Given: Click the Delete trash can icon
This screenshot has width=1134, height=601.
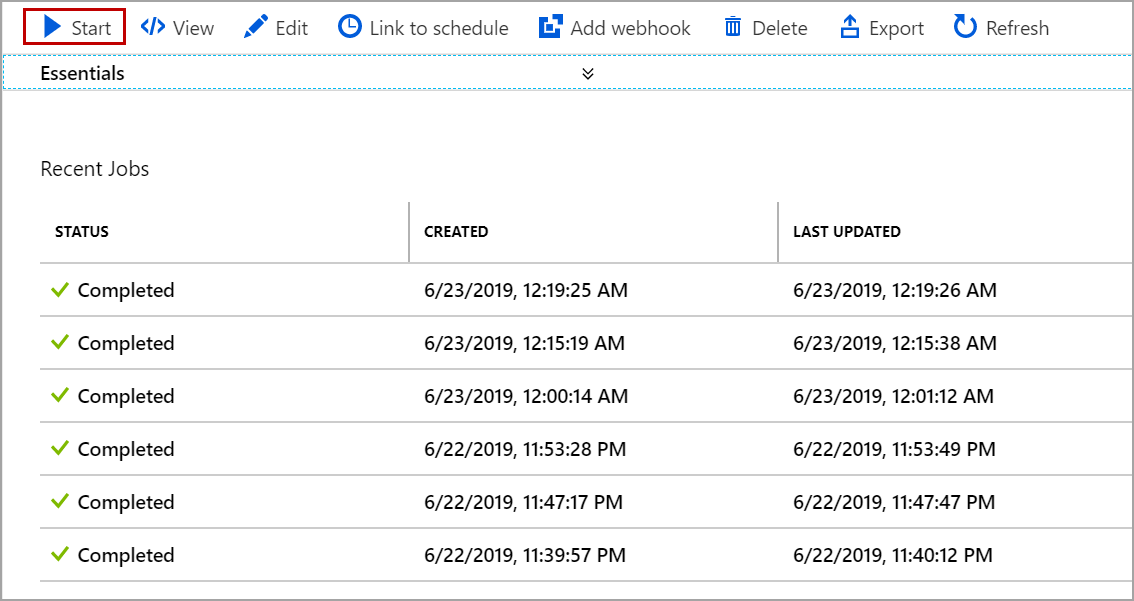Looking at the screenshot, I should coord(733,27).
